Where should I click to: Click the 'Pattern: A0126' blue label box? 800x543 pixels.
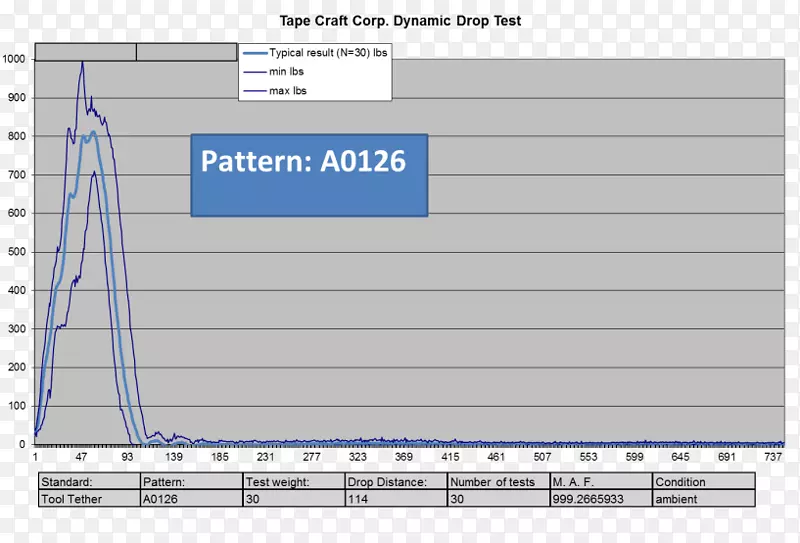pyautogui.click(x=309, y=175)
